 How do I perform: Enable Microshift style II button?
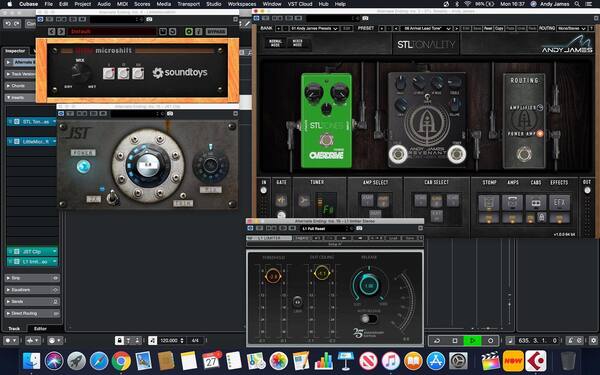[123, 73]
